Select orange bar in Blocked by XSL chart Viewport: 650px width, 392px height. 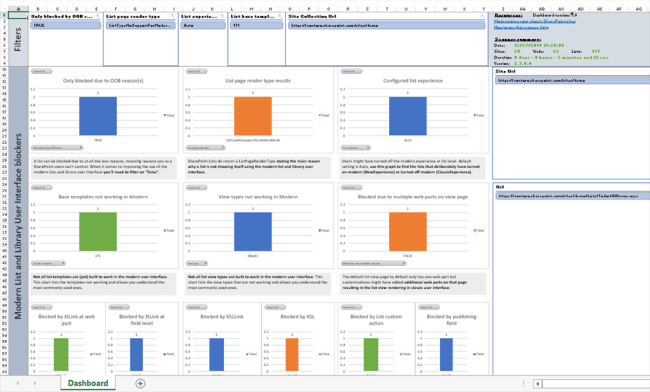click(292, 354)
